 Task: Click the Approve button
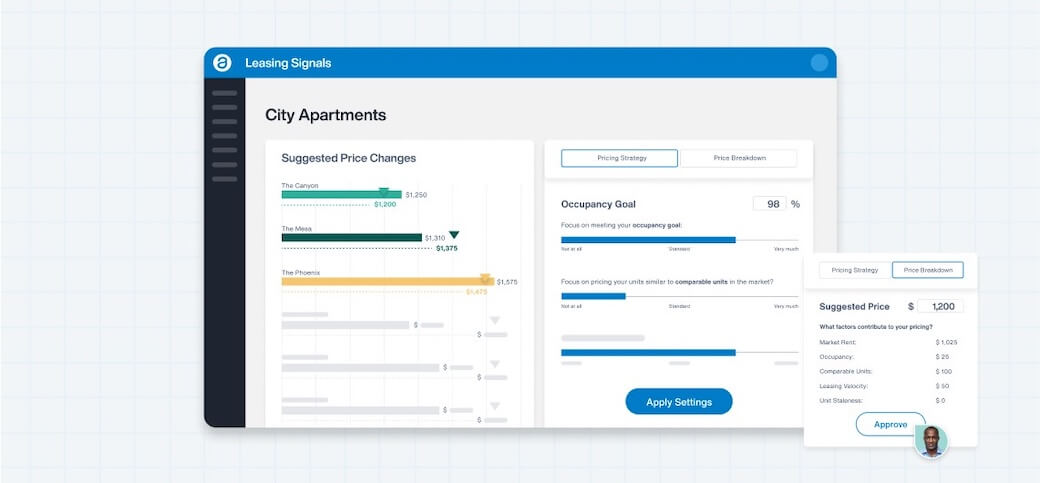[x=890, y=424]
